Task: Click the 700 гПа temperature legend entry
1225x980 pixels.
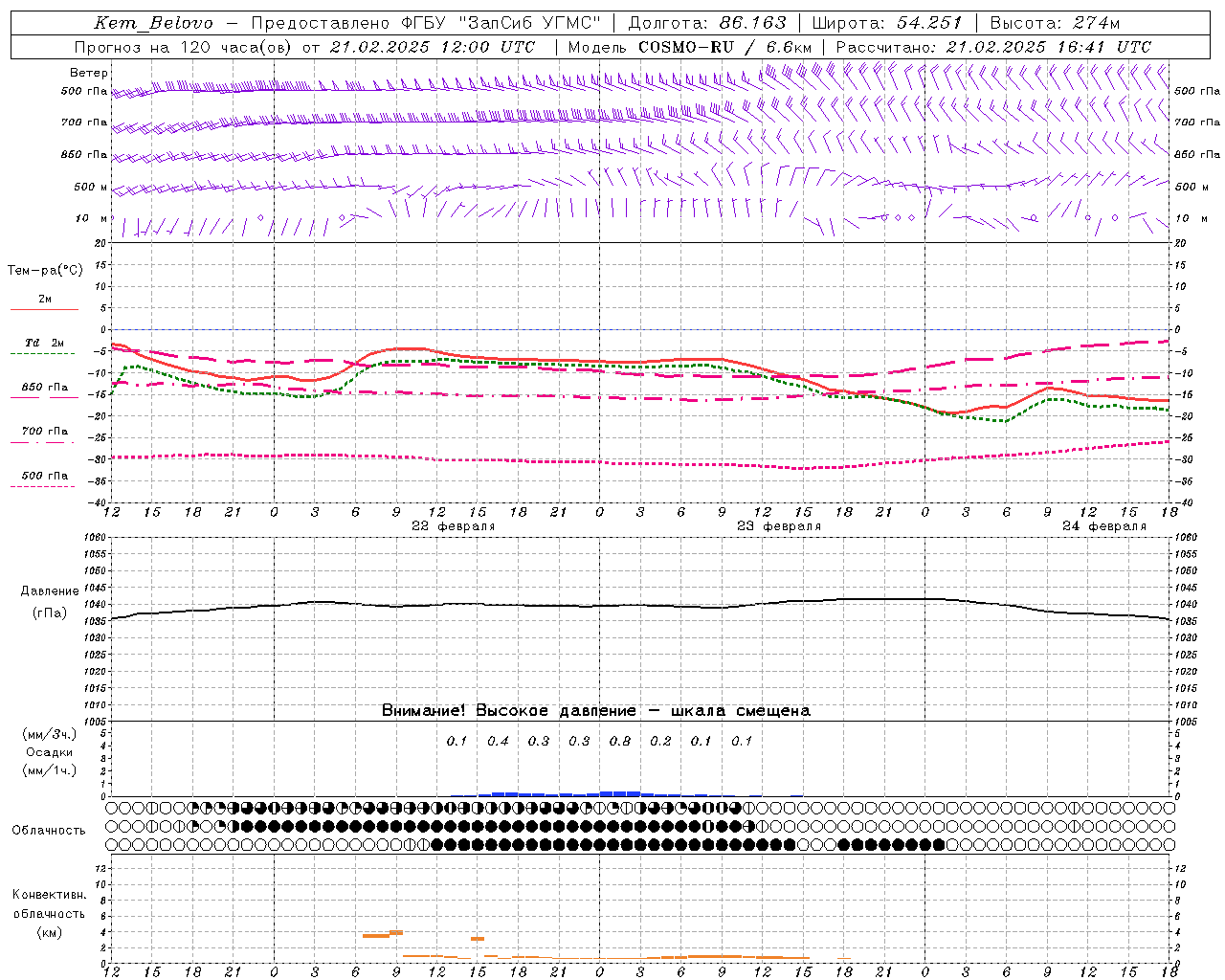Action: pos(44,432)
